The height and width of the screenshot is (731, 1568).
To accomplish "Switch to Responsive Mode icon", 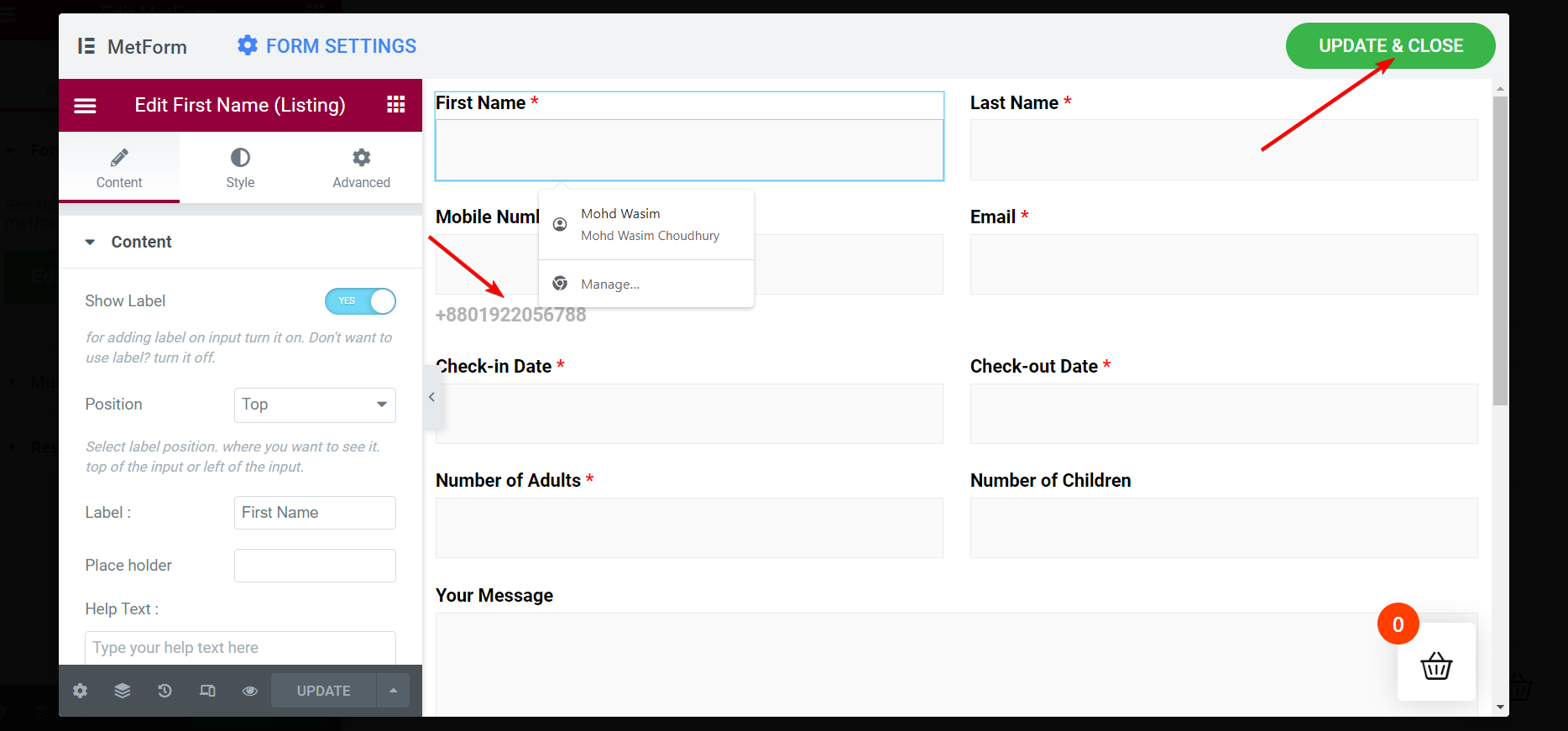I will pyautogui.click(x=207, y=691).
